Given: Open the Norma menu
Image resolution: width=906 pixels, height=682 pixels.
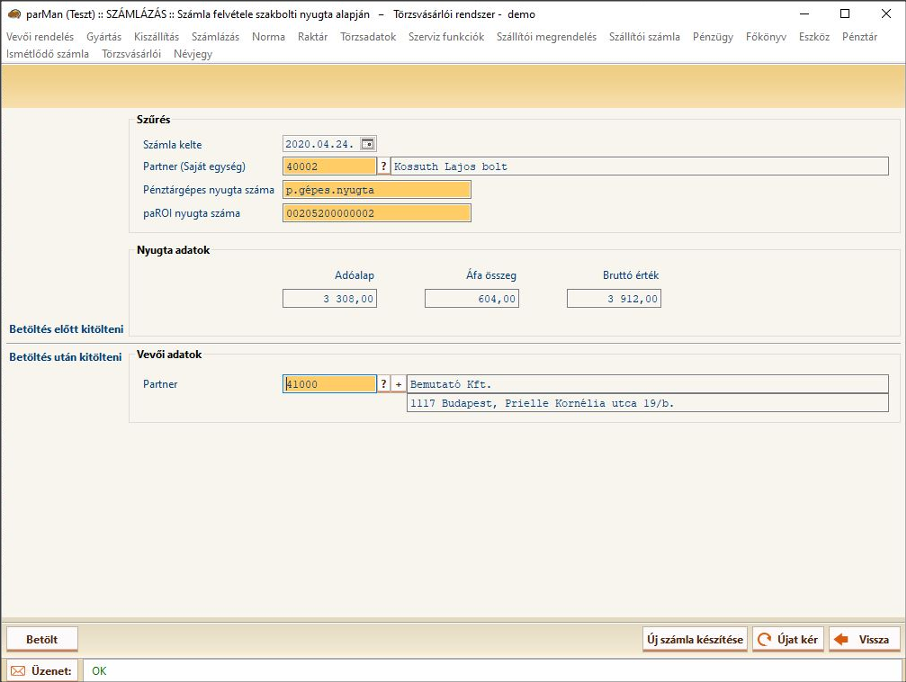Looking at the screenshot, I should (x=269, y=36).
